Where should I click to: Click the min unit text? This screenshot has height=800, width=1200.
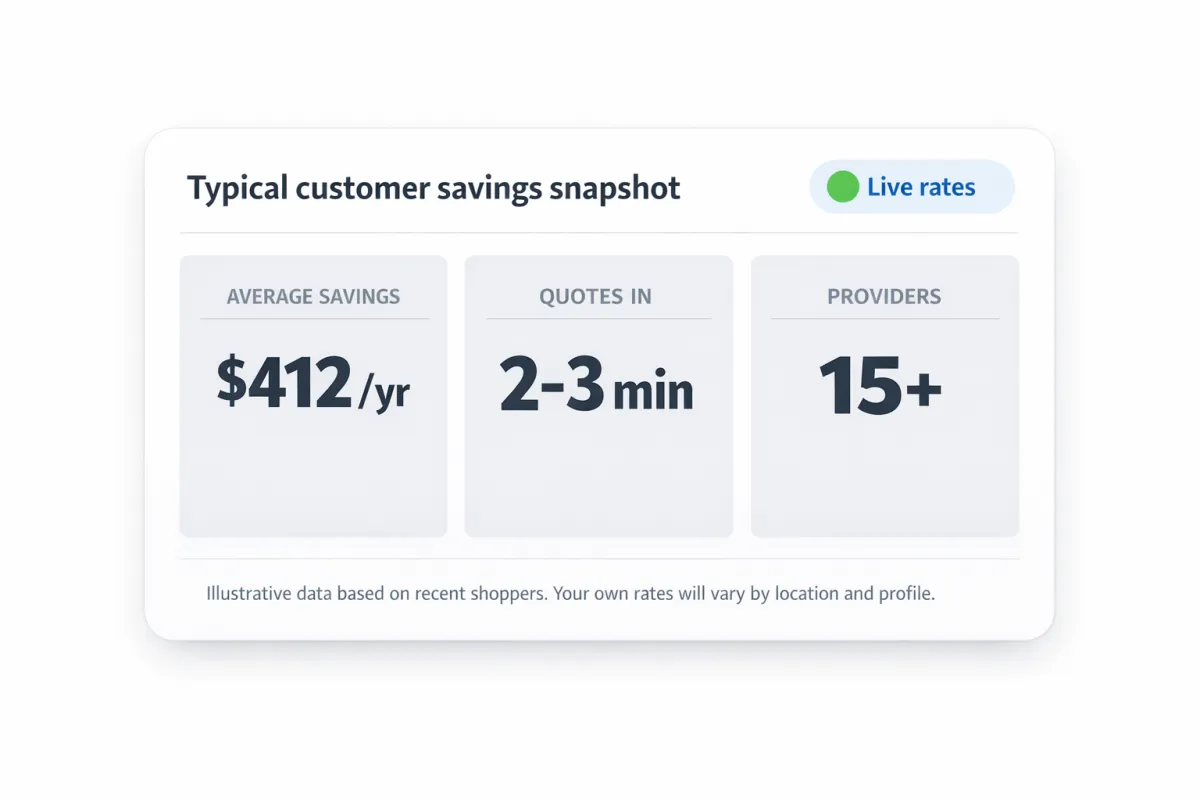click(x=653, y=391)
